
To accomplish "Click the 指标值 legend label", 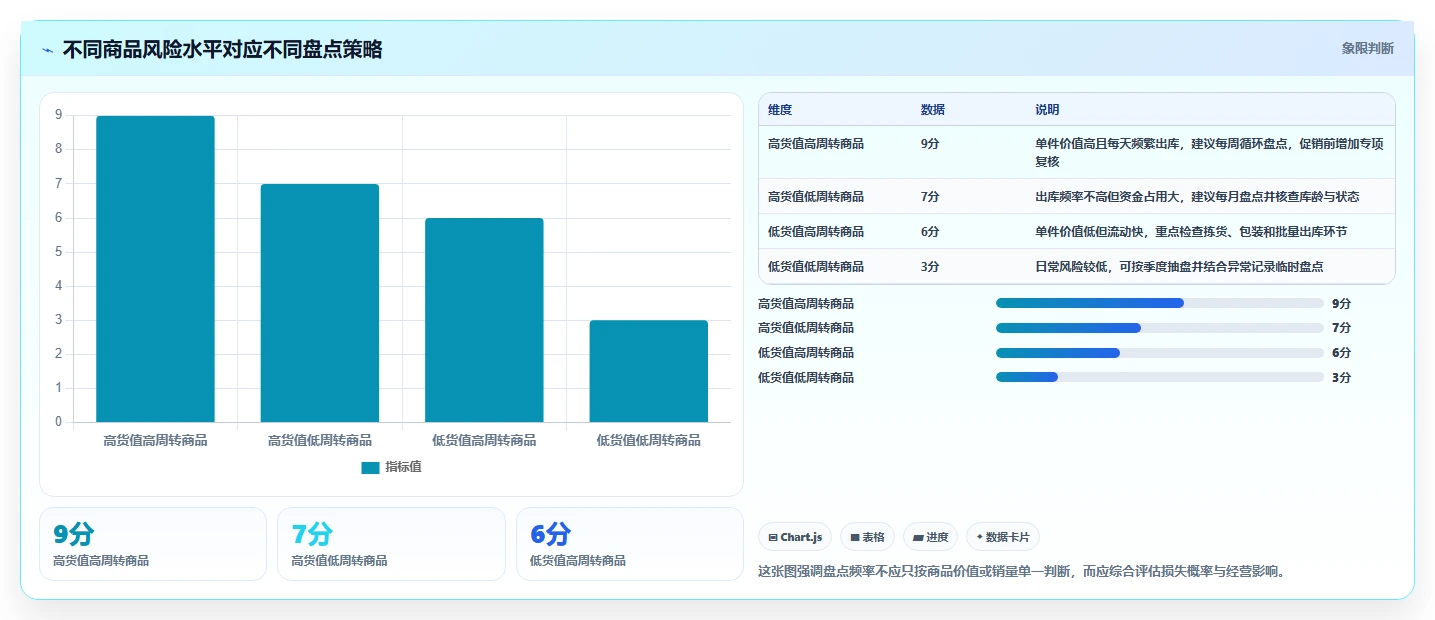I will (404, 467).
